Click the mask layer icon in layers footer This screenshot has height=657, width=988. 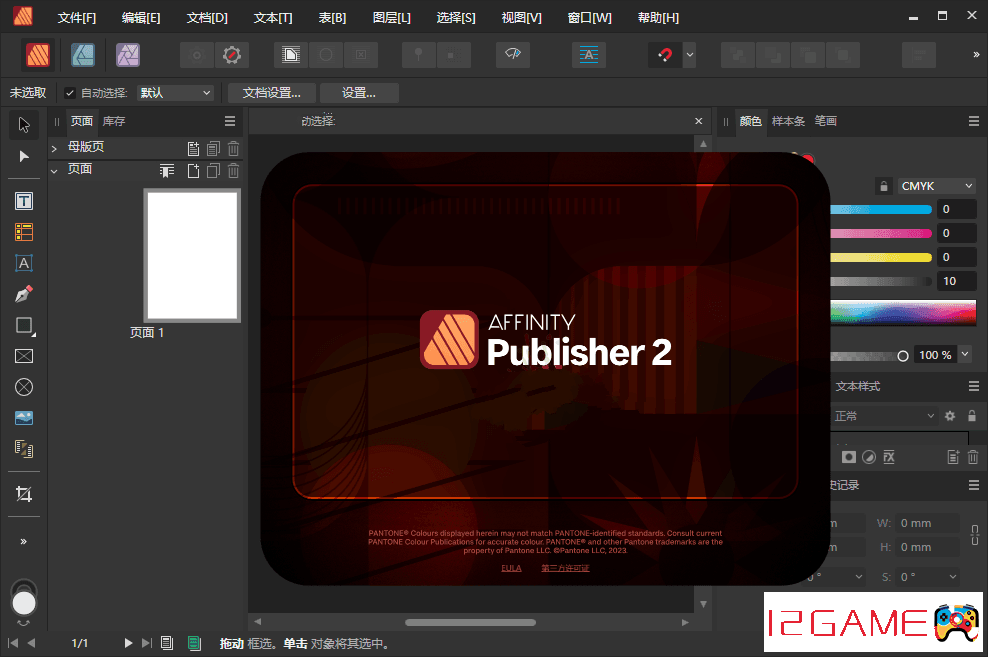849,457
